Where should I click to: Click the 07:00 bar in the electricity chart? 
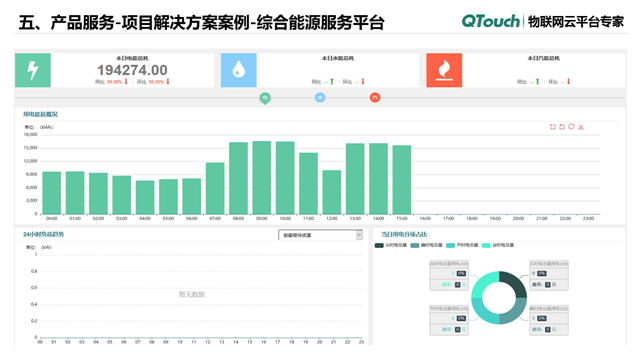click(x=215, y=188)
